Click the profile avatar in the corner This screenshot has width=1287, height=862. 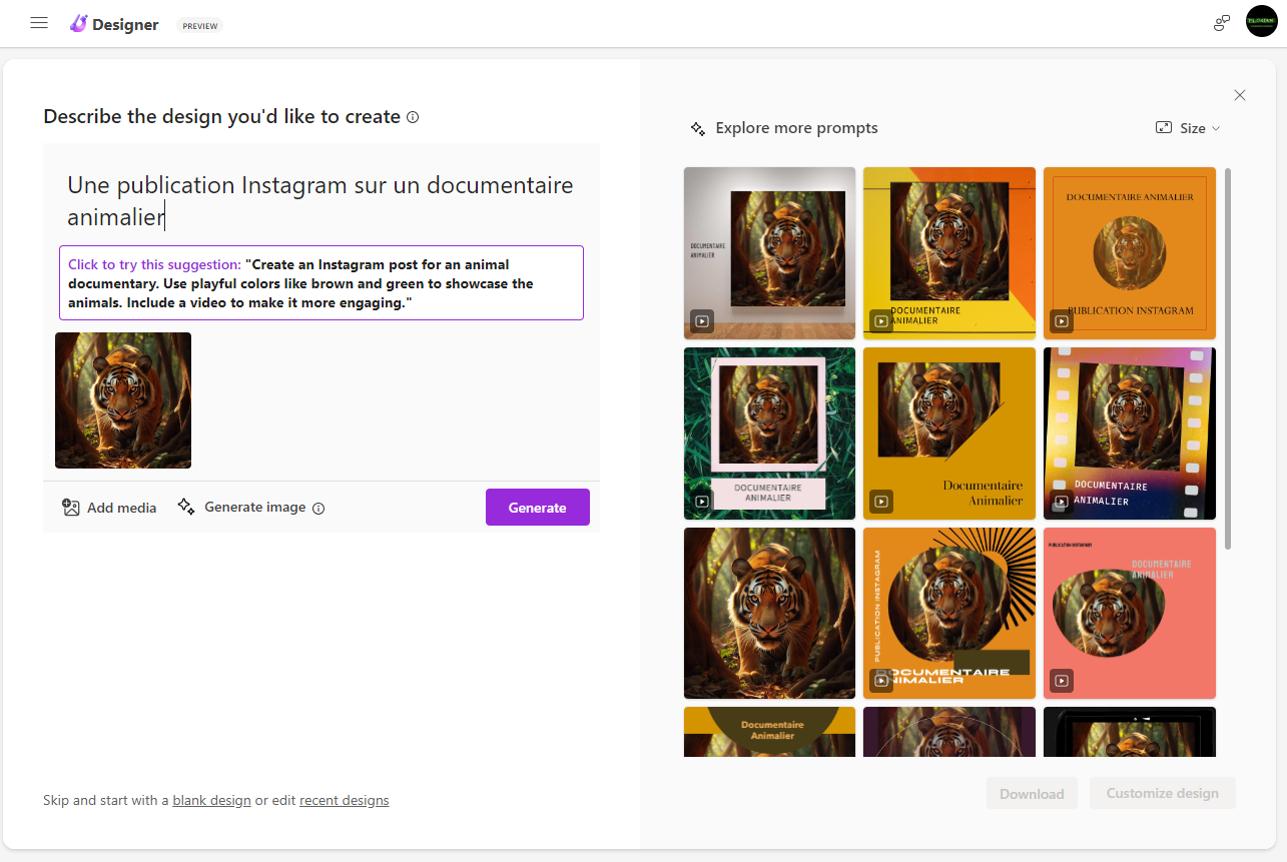click(x=1262, y=21)
